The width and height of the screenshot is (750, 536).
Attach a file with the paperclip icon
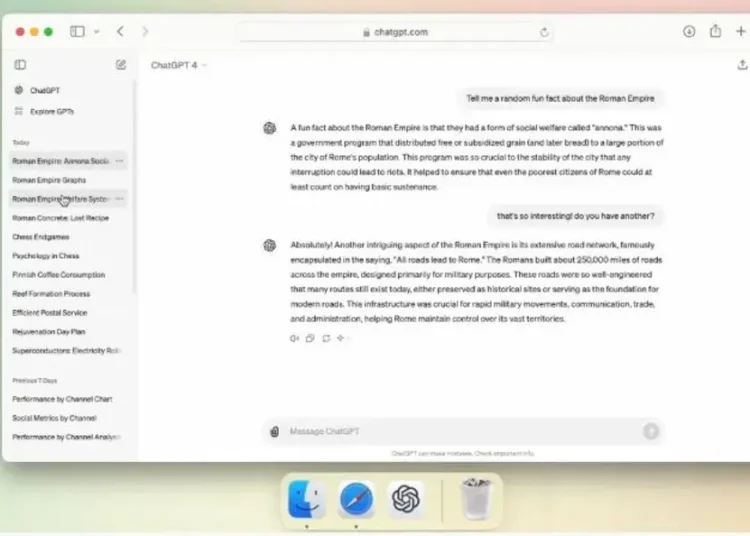coord(275,432)
